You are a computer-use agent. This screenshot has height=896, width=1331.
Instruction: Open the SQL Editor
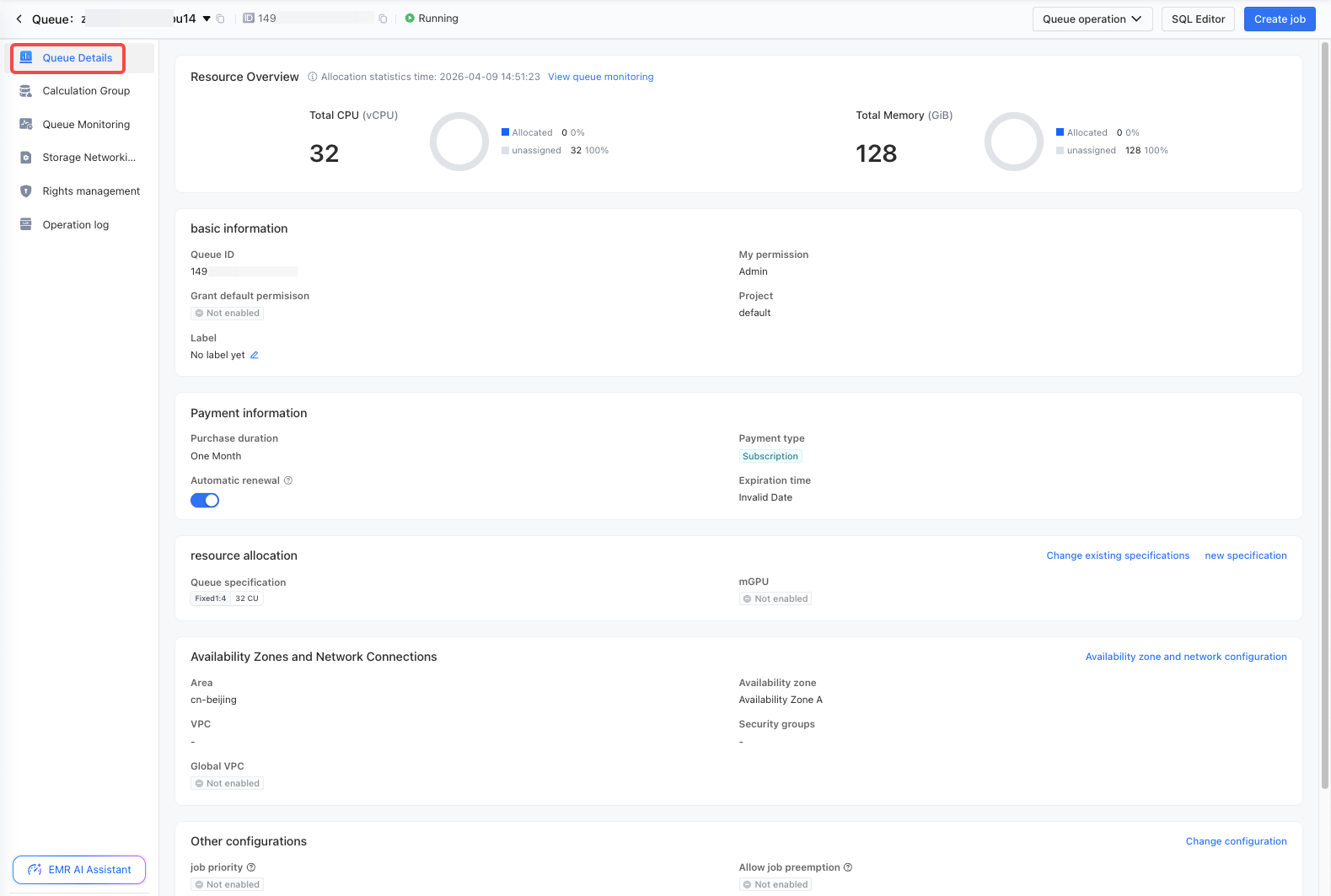1198,19
